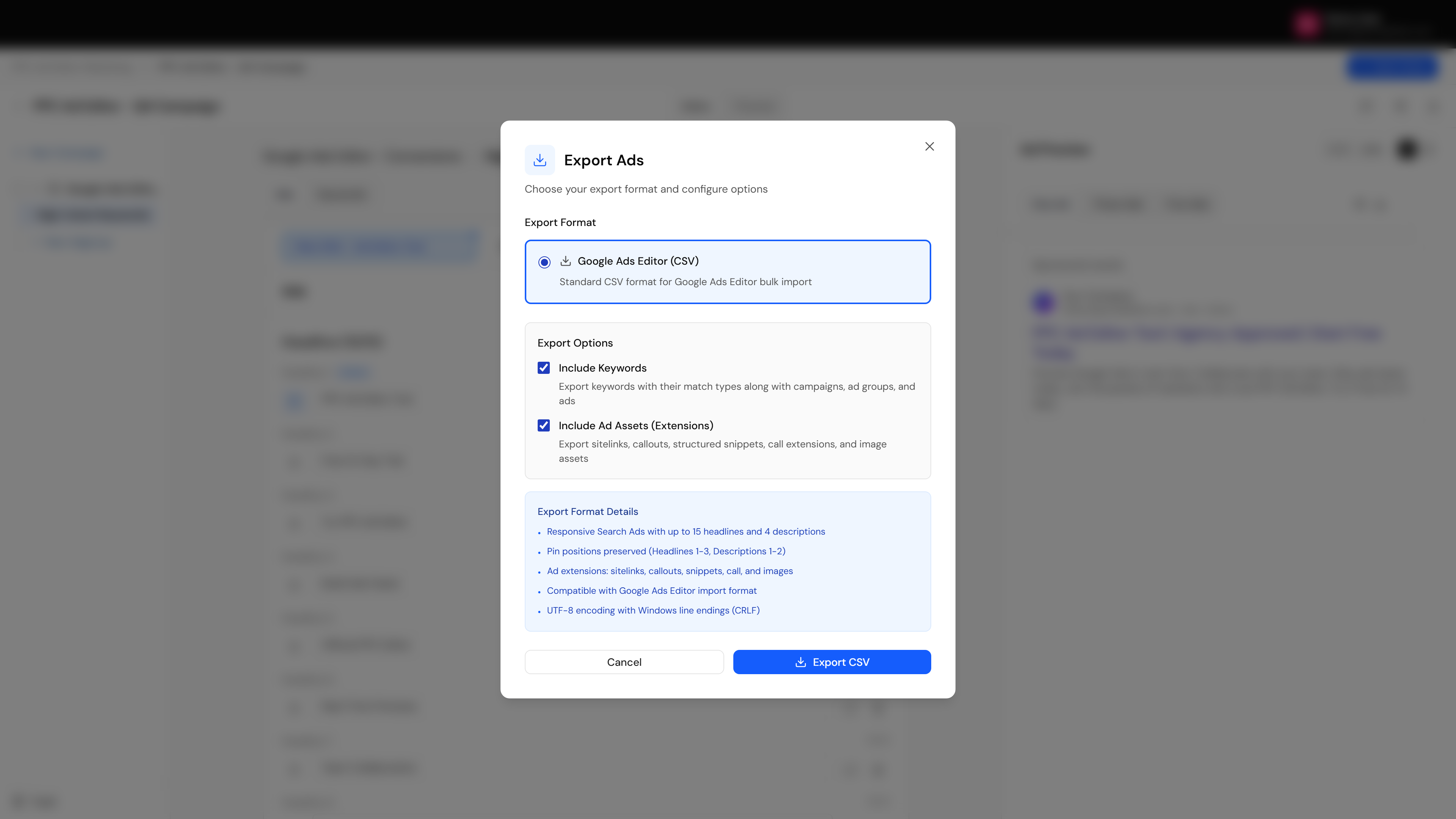Click the Google Ads Editor (CSV) label
1456x819 pixels.
tap(638, 261)
